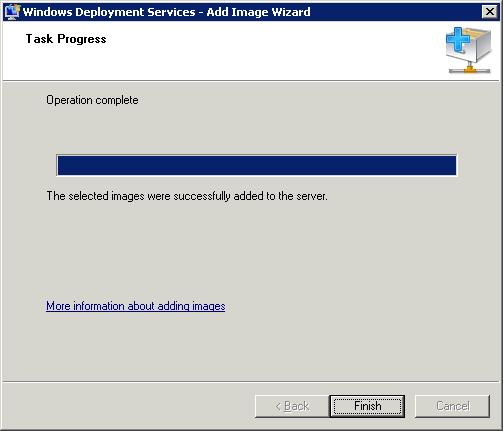Click the greyed-out Cancel button
503x431 pixels.
(453, 406)
